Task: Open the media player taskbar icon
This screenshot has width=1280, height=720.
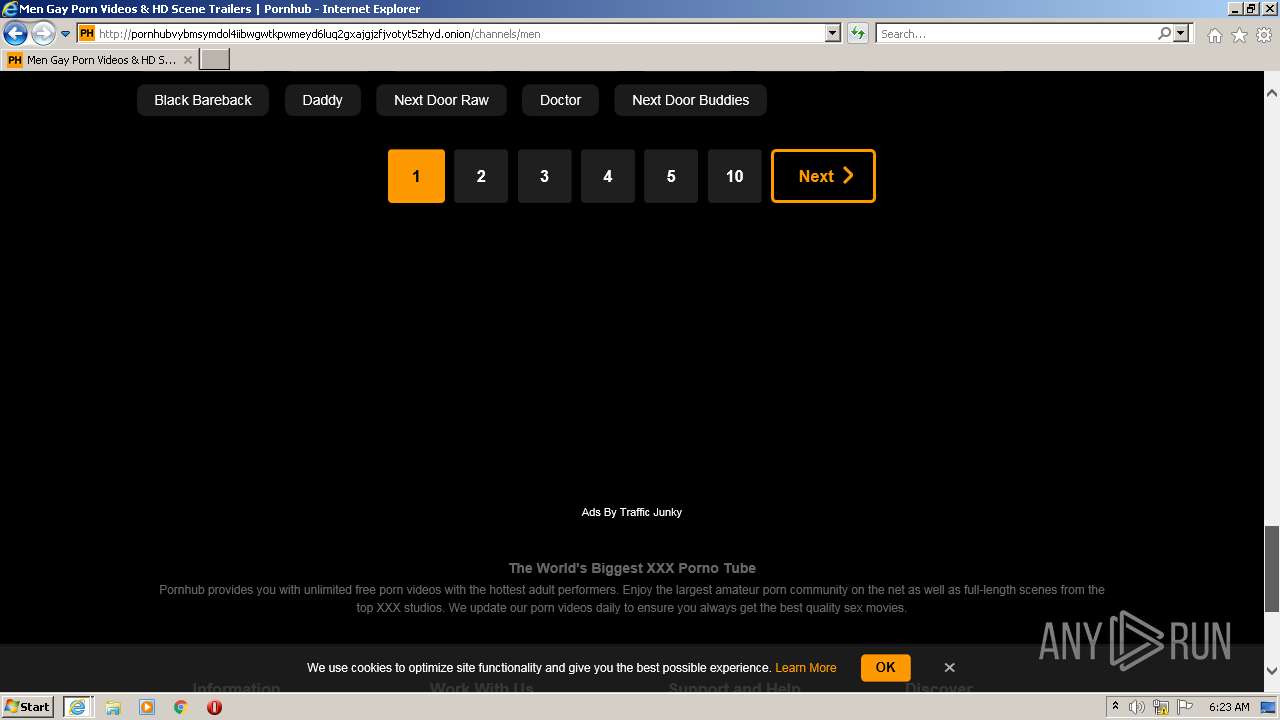Action: point(147,707)
